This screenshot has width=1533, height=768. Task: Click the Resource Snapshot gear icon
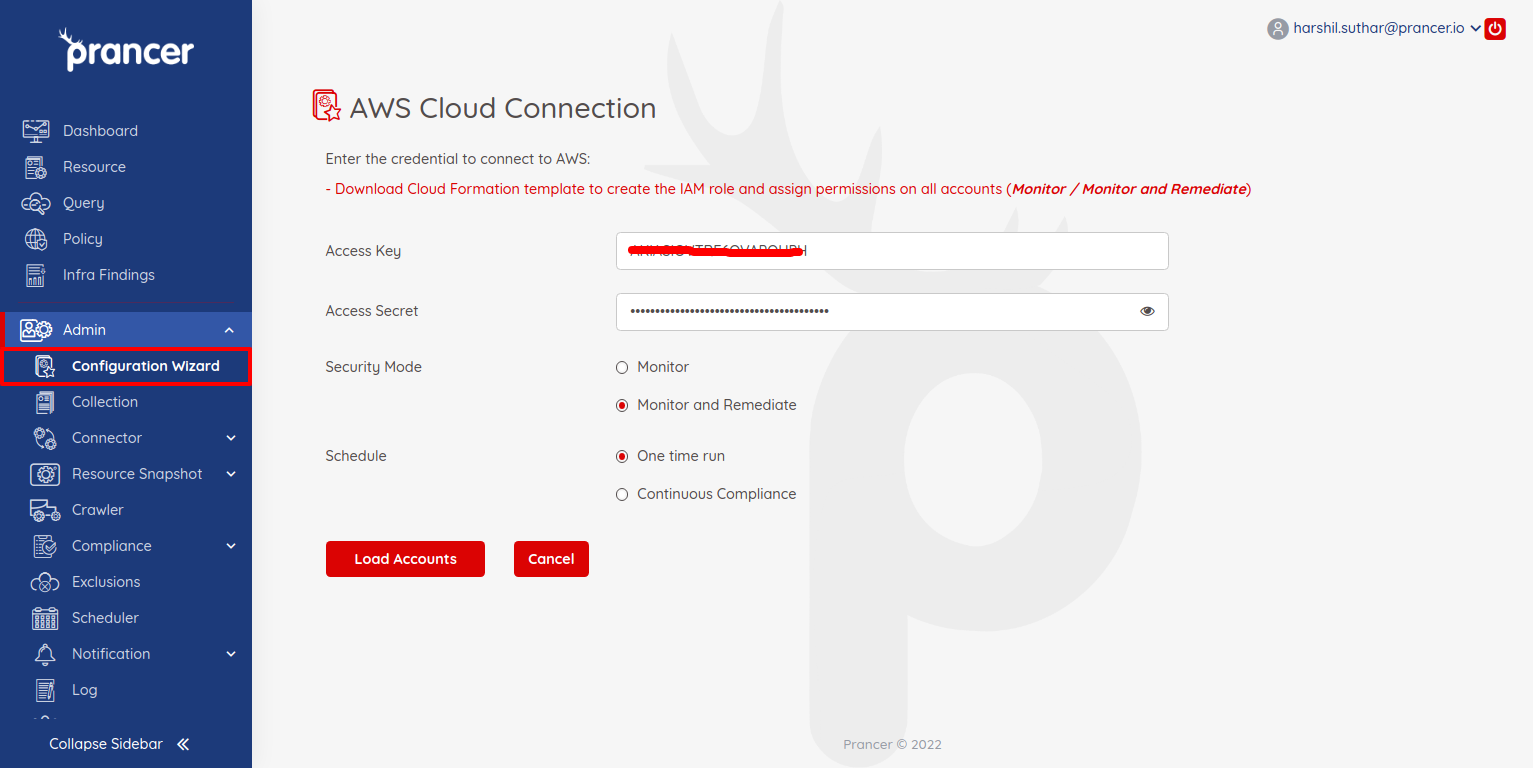coord(45,474)
